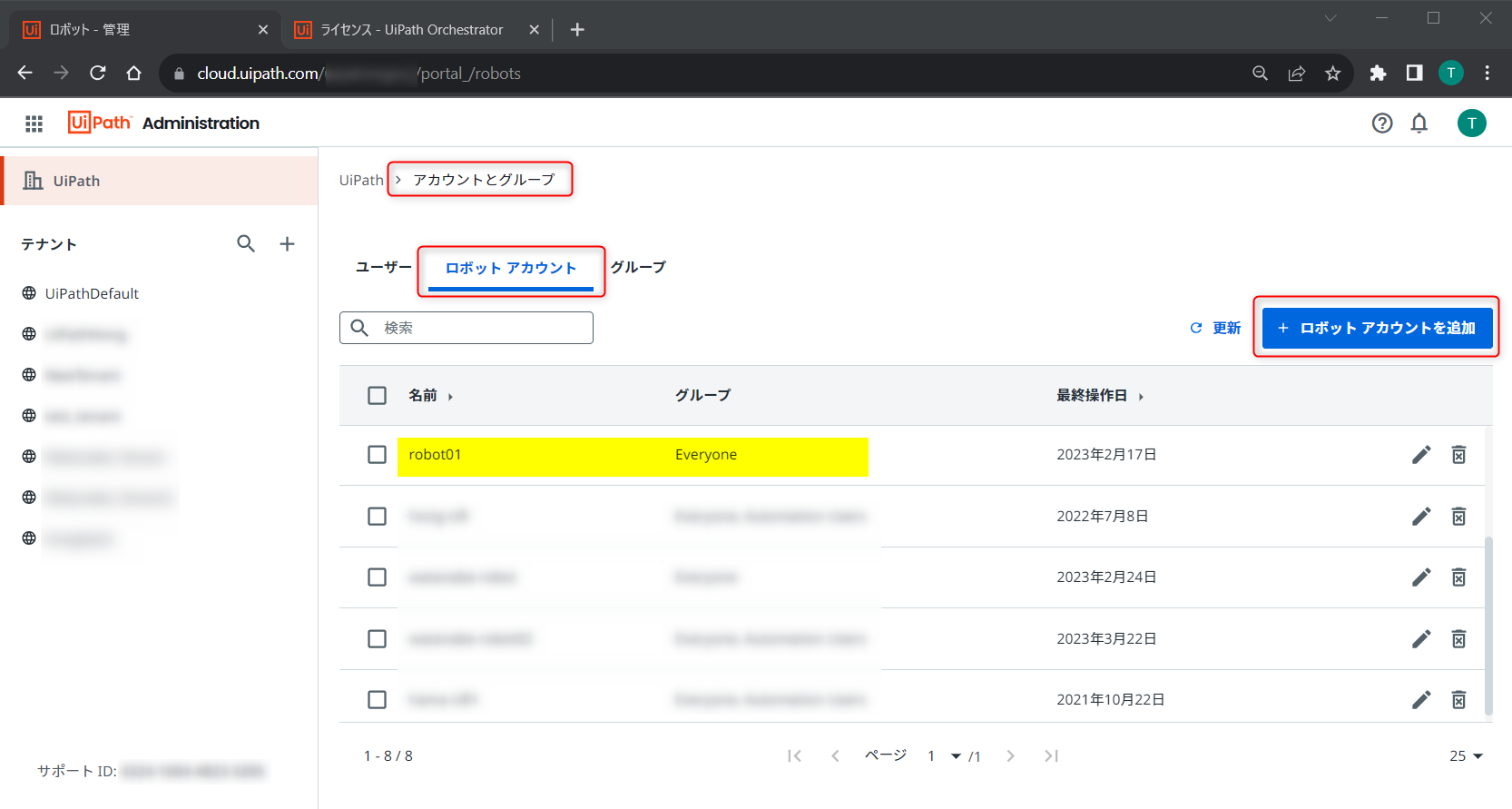Click the 検索 search input field
The width and height of the screenshot is (1512, 809).
tap(466, 328)
